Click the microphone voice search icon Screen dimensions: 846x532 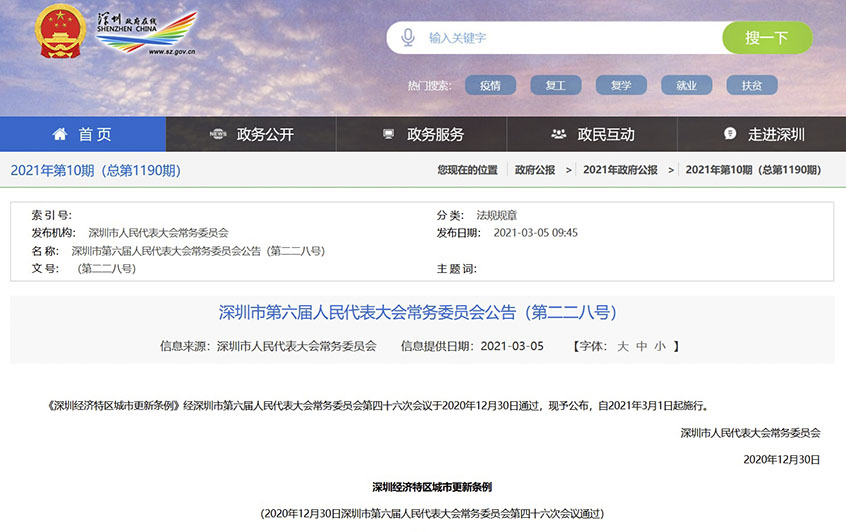pos(408,38)
